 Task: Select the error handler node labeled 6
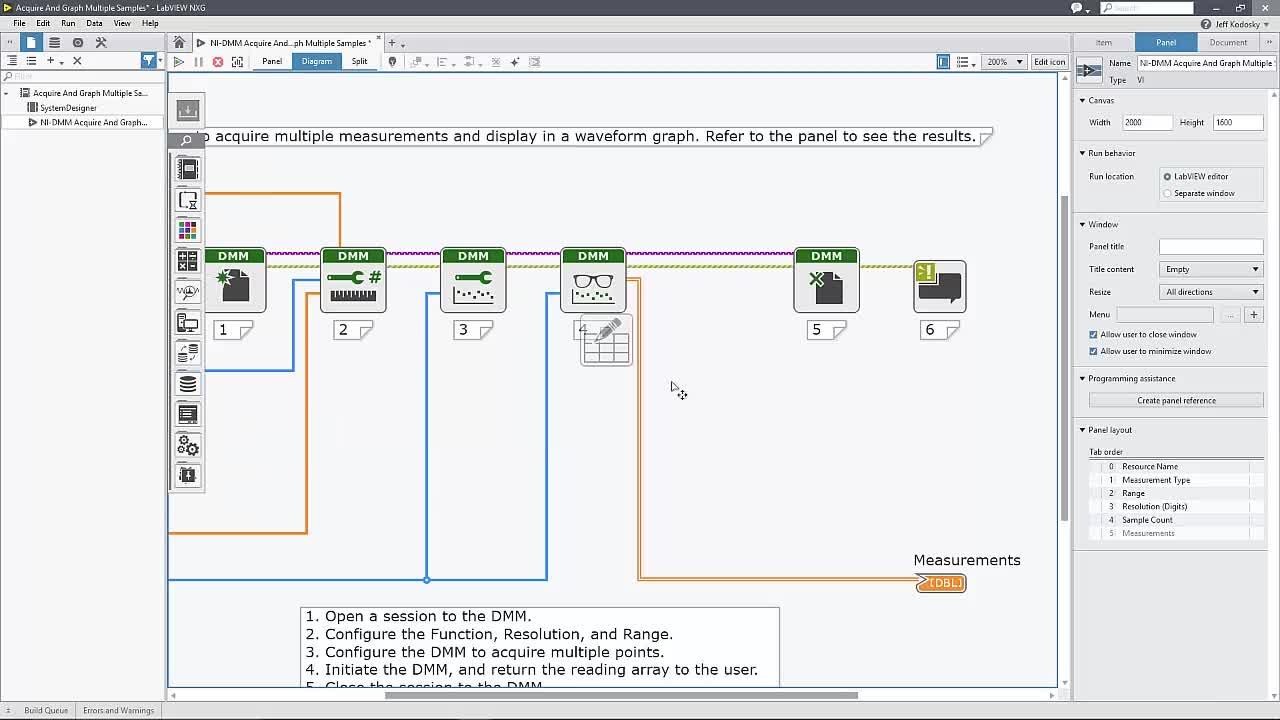click(940, 286)
